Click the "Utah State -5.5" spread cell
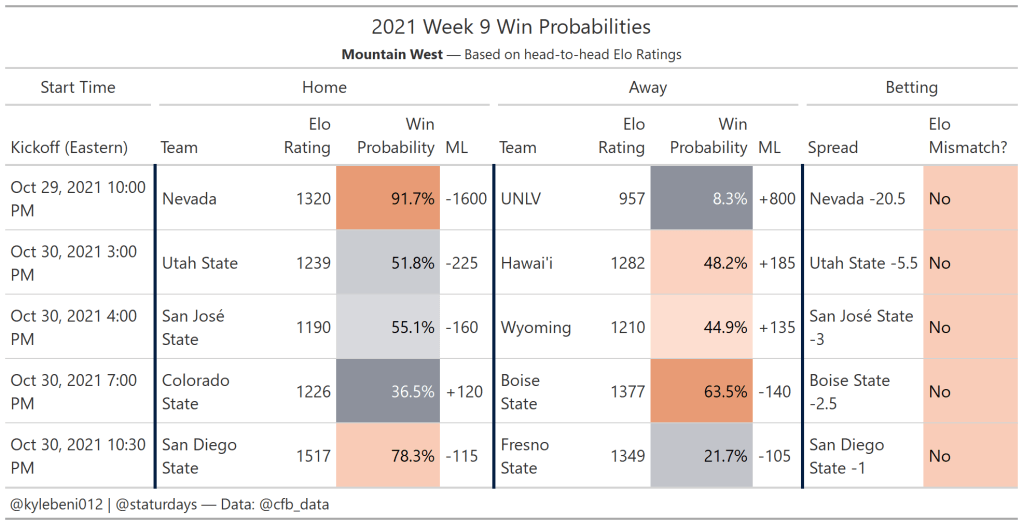1023x525 pixels. [x=863, y=263]
